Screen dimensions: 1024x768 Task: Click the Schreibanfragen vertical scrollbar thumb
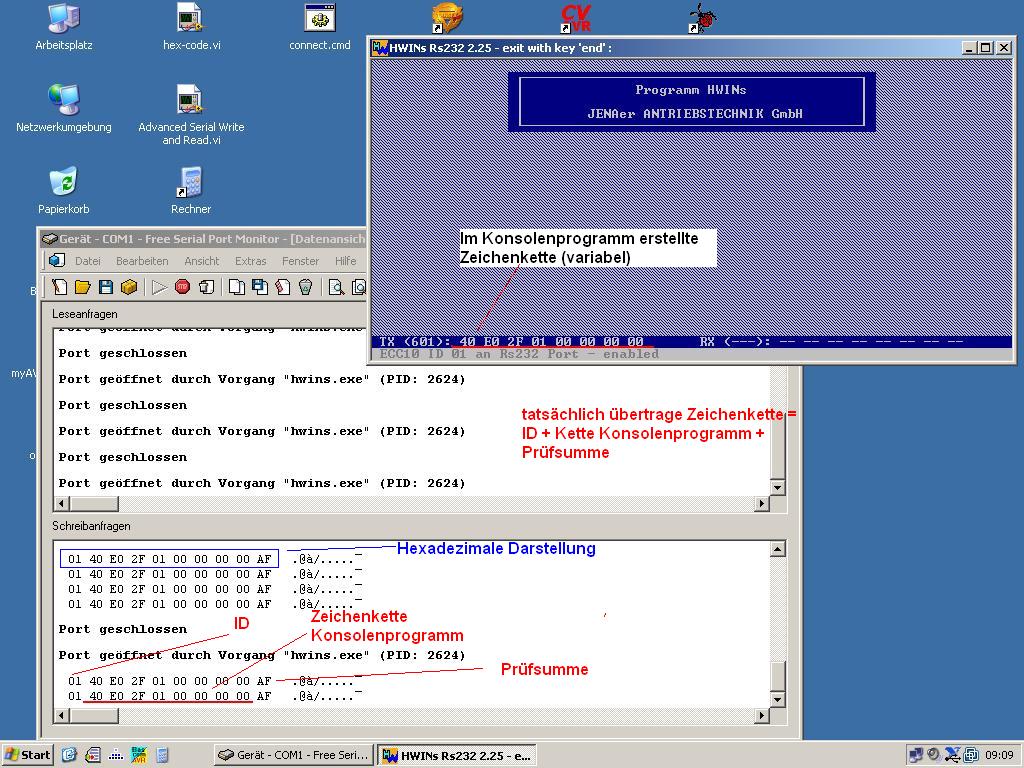777,676
